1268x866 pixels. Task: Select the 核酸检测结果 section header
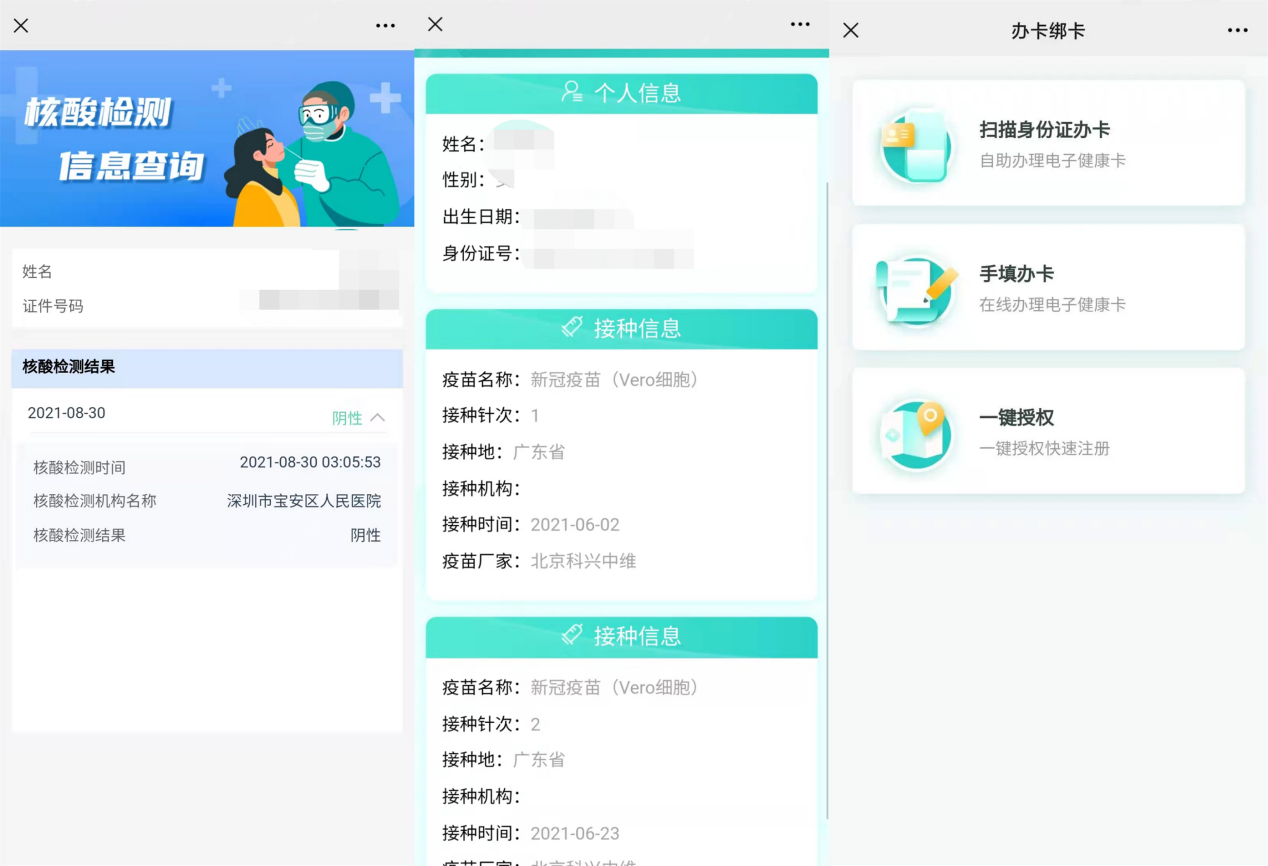tap(207, 367)
